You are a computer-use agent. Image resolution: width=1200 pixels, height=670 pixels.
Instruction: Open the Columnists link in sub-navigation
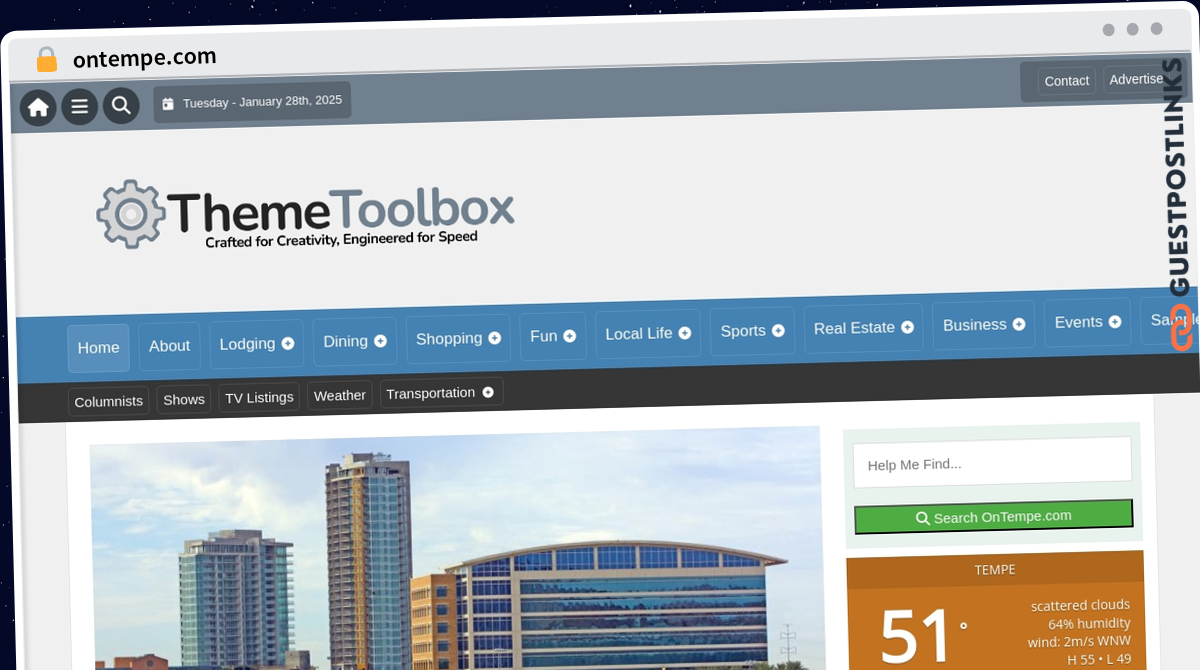coord(108,401)
